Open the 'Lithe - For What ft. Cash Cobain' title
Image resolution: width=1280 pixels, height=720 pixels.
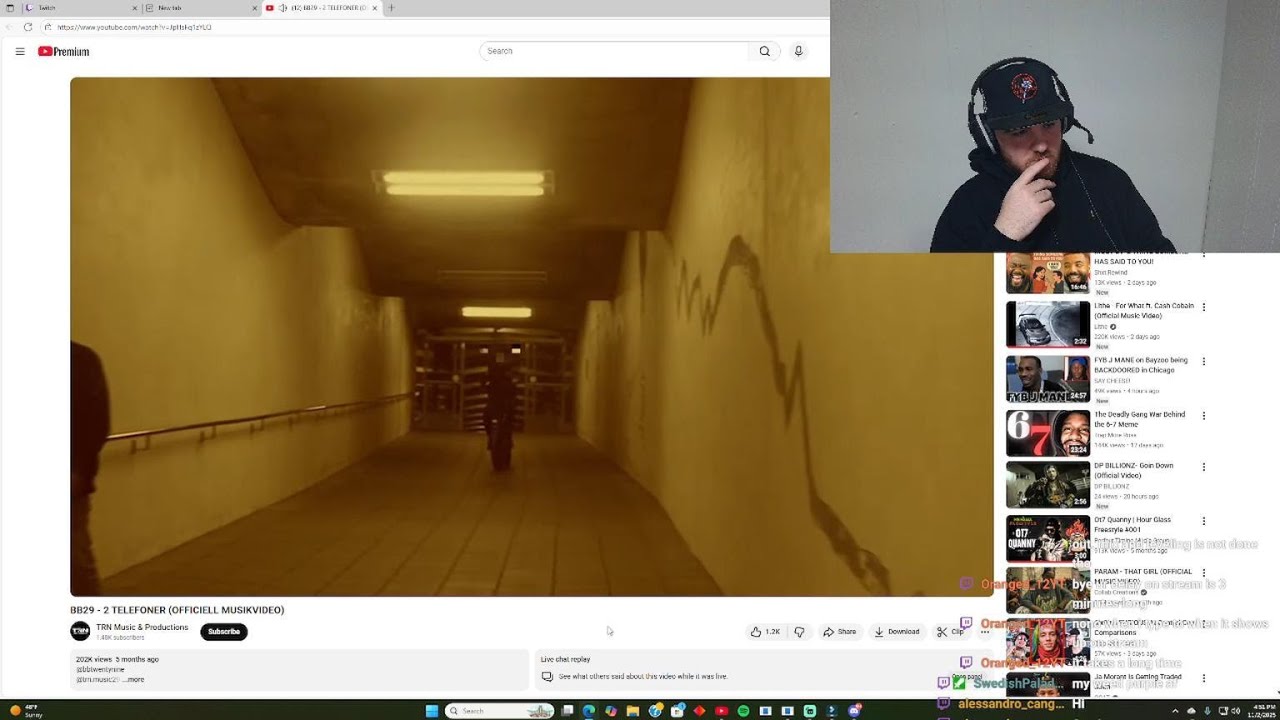pyautogui.click(x=1144, y=311)
